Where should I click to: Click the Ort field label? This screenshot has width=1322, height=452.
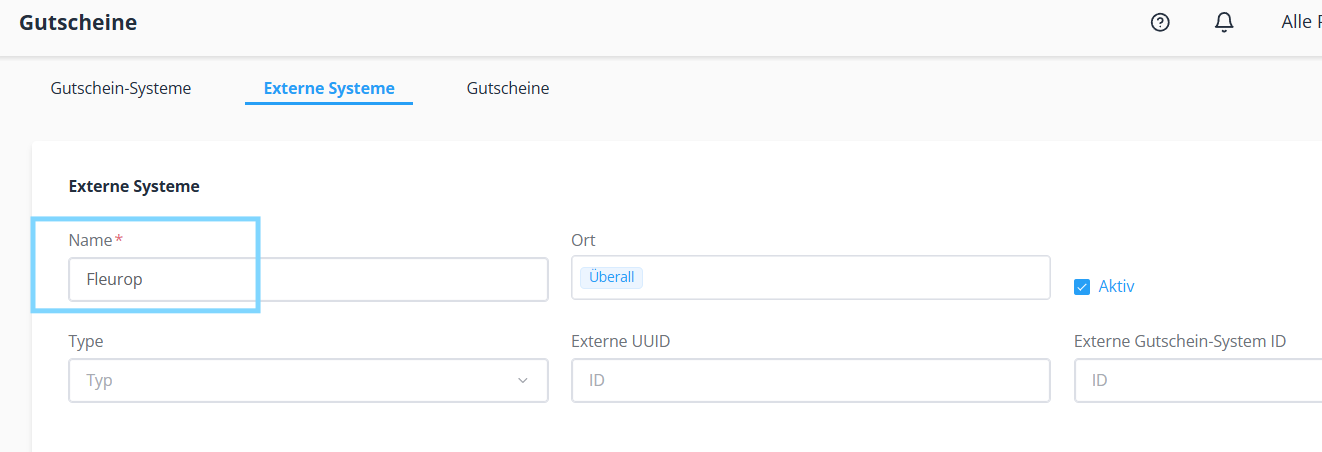[x=583, y=240]
